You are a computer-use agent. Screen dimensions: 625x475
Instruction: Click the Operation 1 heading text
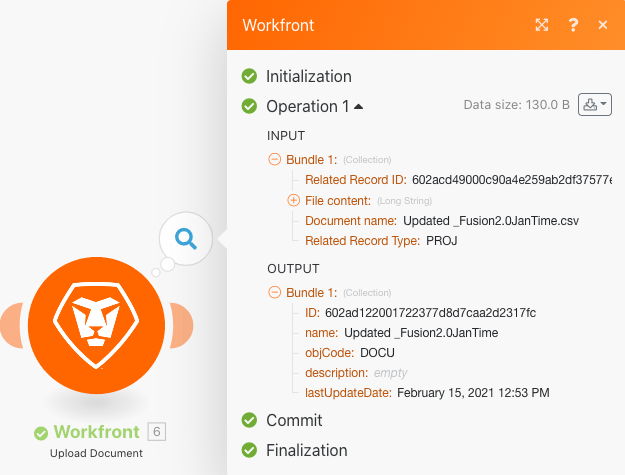[308, 106]
